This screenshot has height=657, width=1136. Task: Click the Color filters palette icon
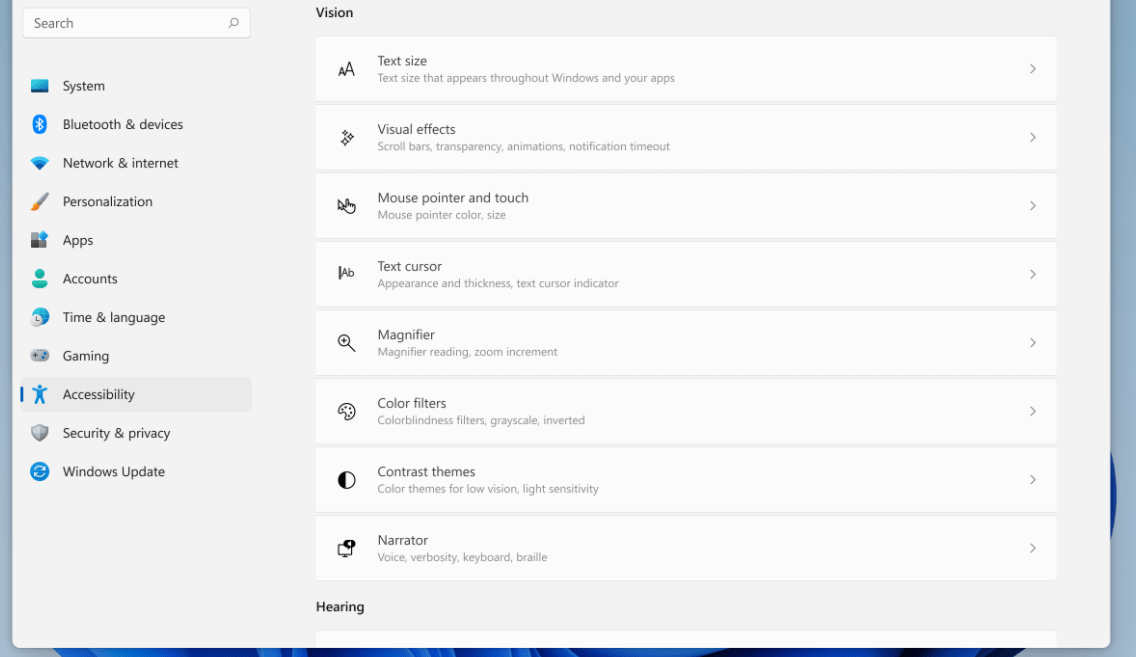[346, 411]
